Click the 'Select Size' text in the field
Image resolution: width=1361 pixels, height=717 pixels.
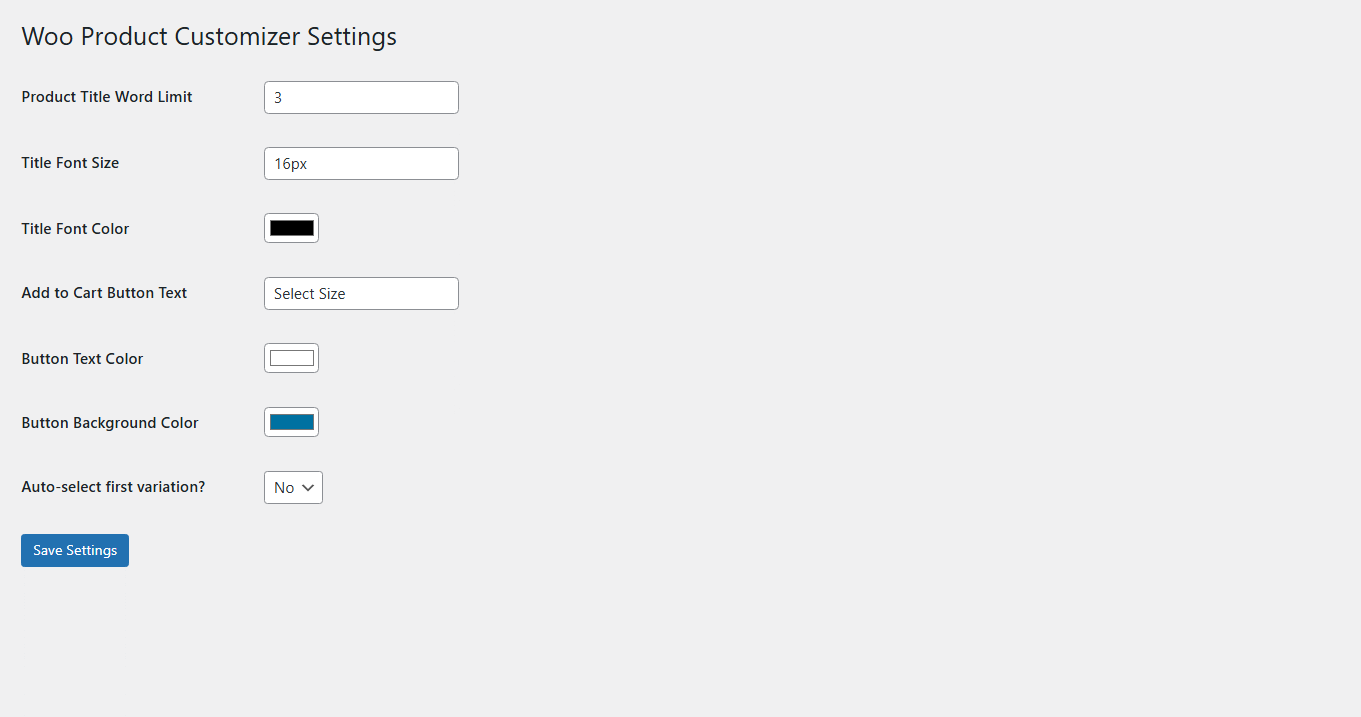pyautogui.click(x=309, y=294)
